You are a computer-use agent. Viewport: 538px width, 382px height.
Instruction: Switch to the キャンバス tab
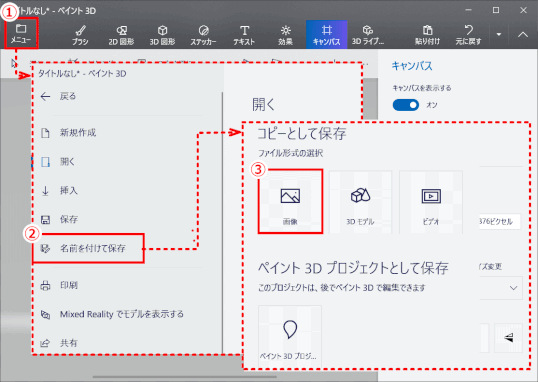[x=327, y=34]
